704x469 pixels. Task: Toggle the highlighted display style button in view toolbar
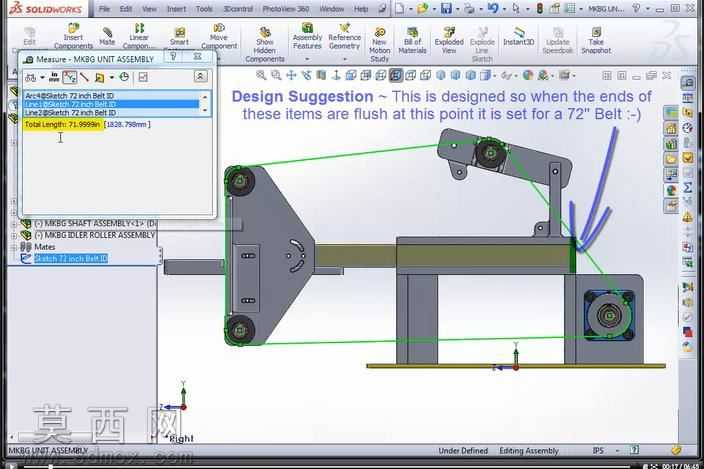tap(395, 75)
